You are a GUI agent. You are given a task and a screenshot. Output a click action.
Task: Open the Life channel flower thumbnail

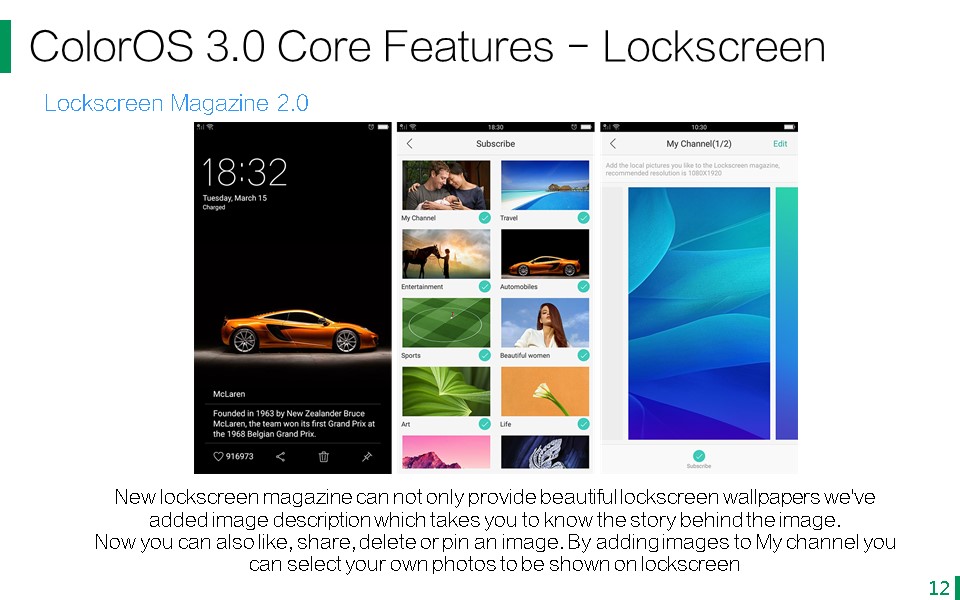coord(545,392)
